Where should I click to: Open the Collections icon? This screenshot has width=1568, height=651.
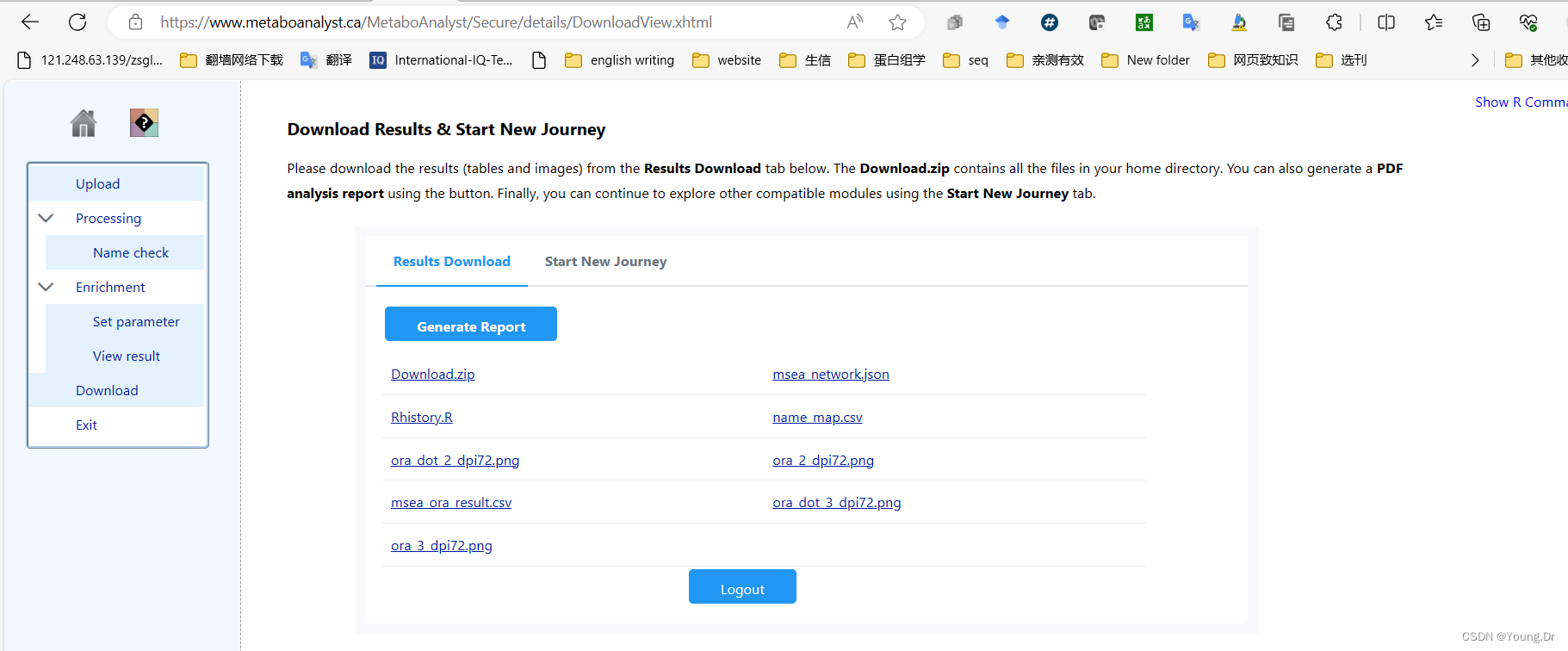[1481, 22]
